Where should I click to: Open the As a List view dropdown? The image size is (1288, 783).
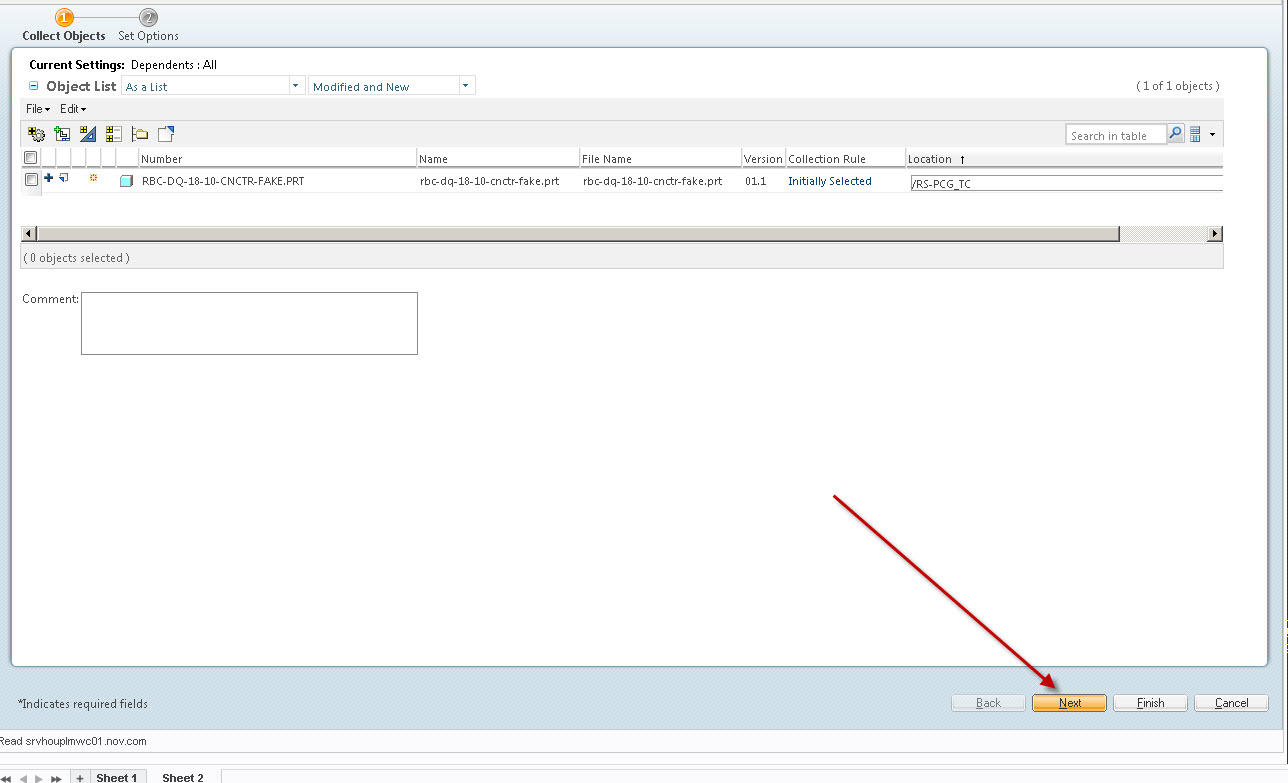coord(296,86)
